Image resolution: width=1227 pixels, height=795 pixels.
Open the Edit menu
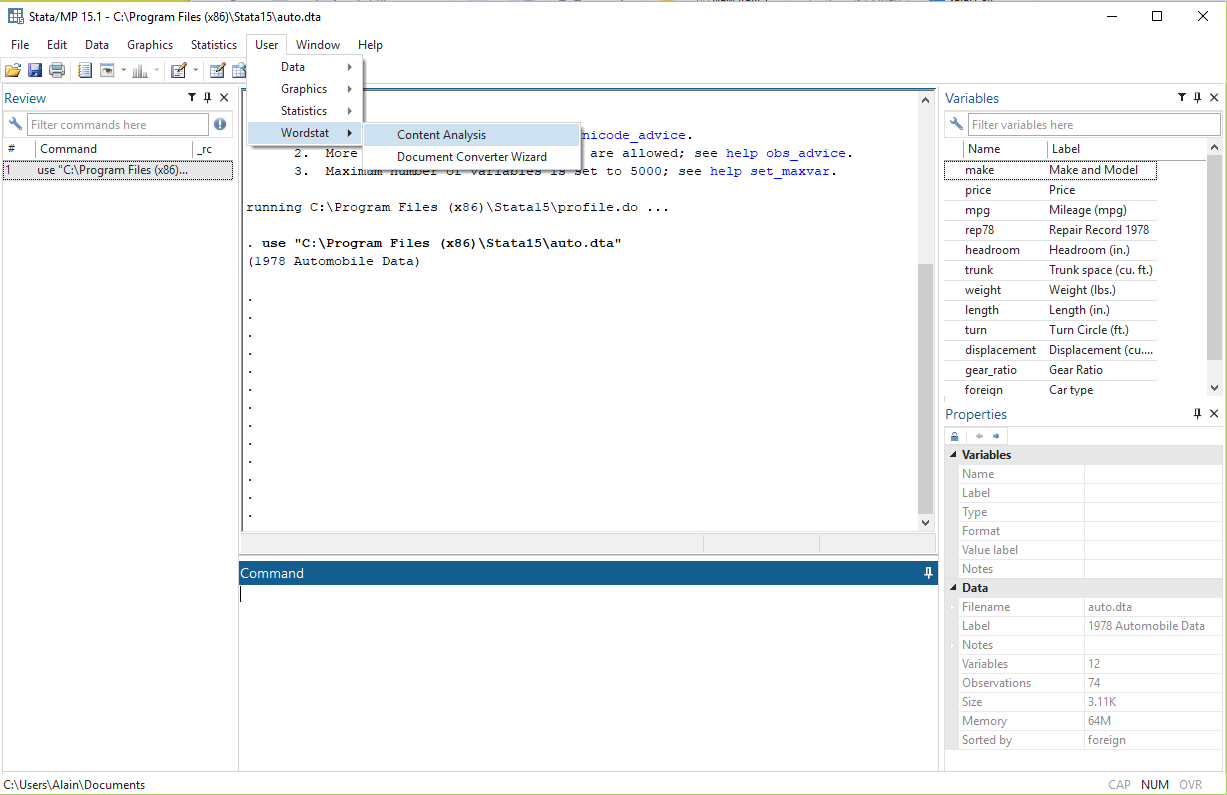[x=57, y=45]
